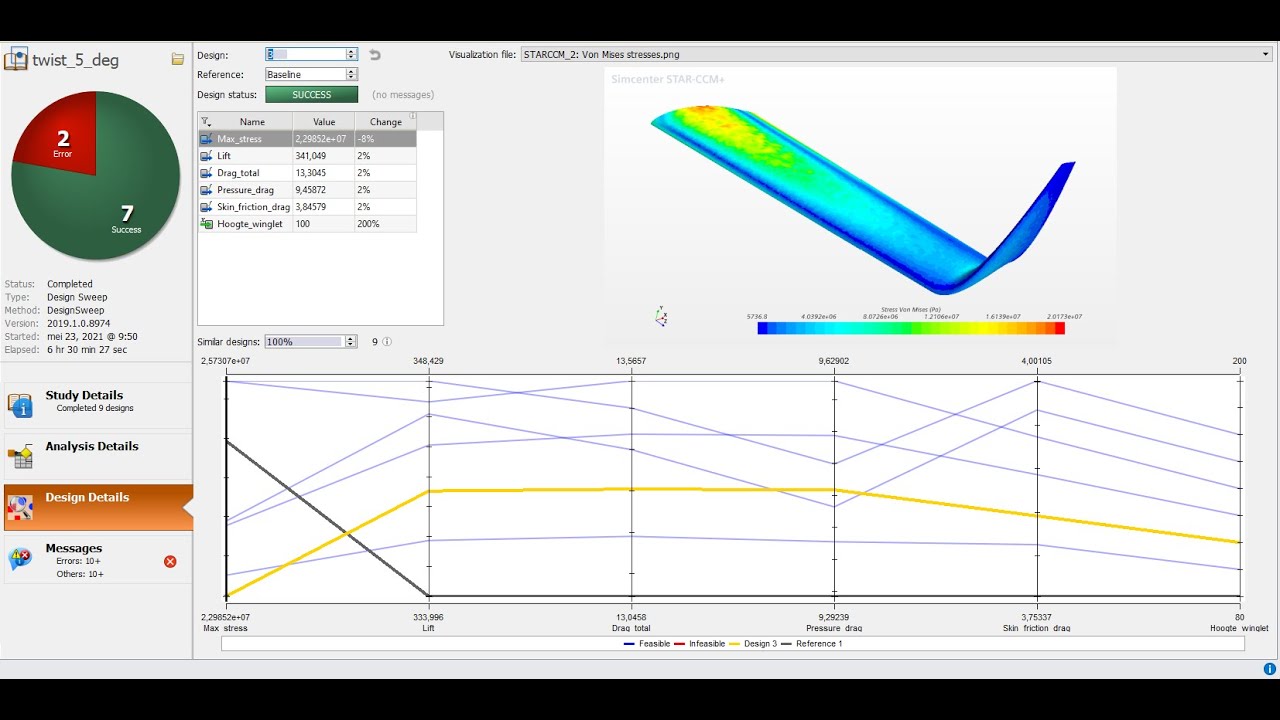Click the value 2,29852e+07 cell
The image size is (1280, 720).
324,139
